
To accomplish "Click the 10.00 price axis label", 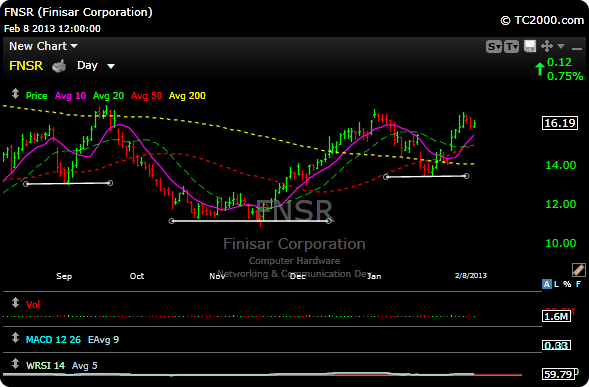I will (x=560, y=243).
